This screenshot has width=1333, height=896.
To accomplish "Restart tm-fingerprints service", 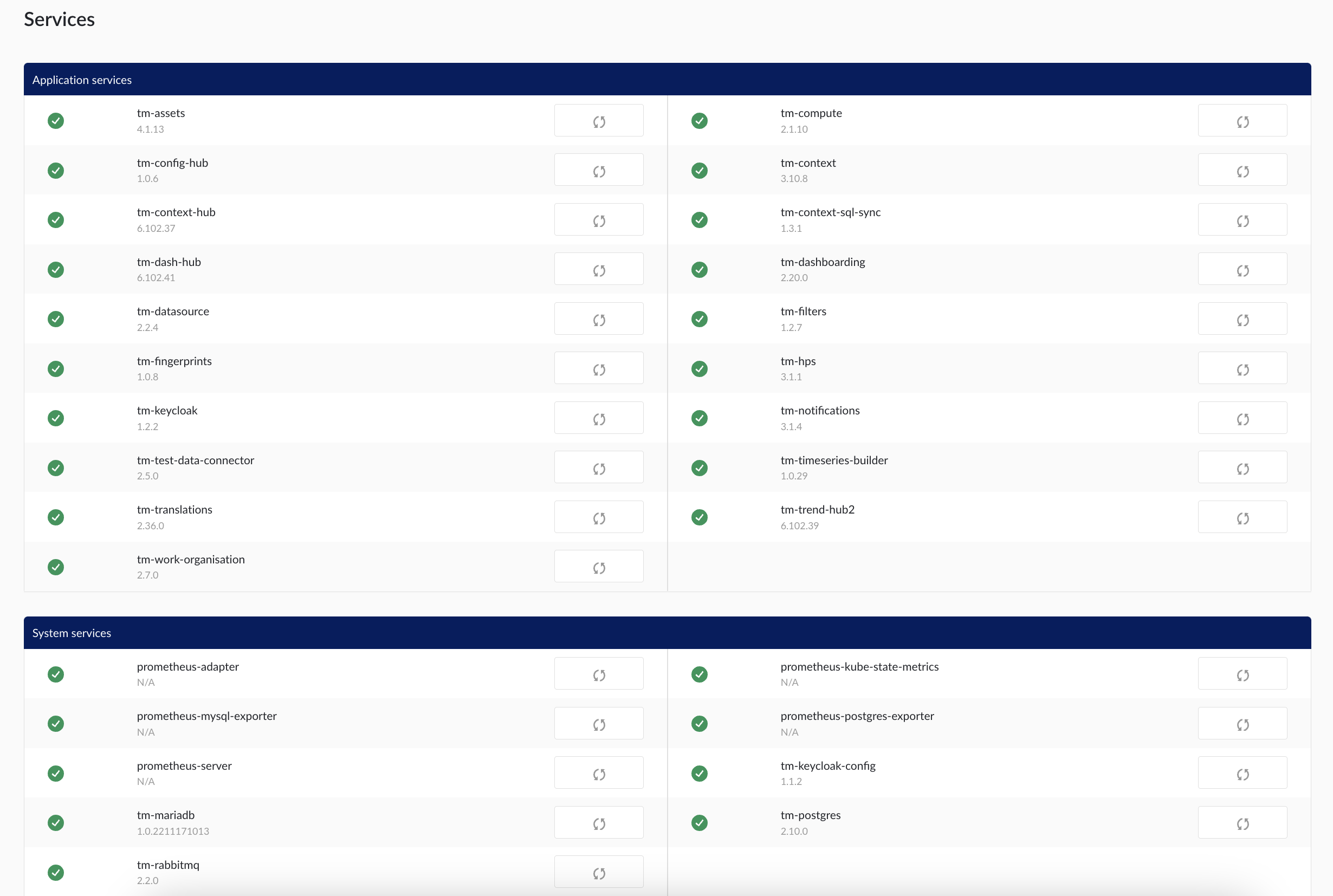I will (x=598, y=368).
